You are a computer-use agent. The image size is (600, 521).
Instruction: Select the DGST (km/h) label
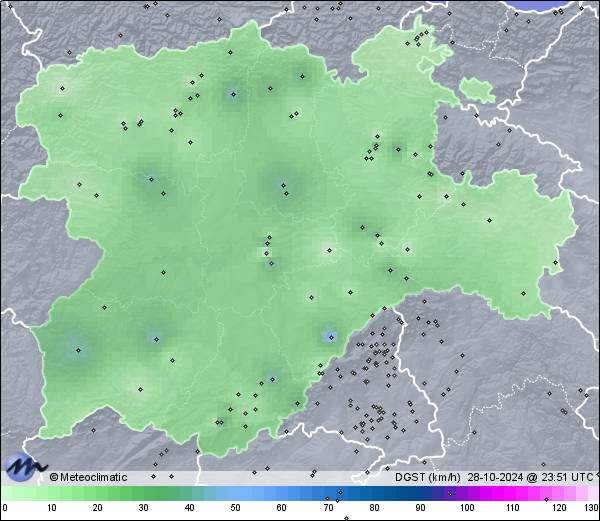coord(428,477)
